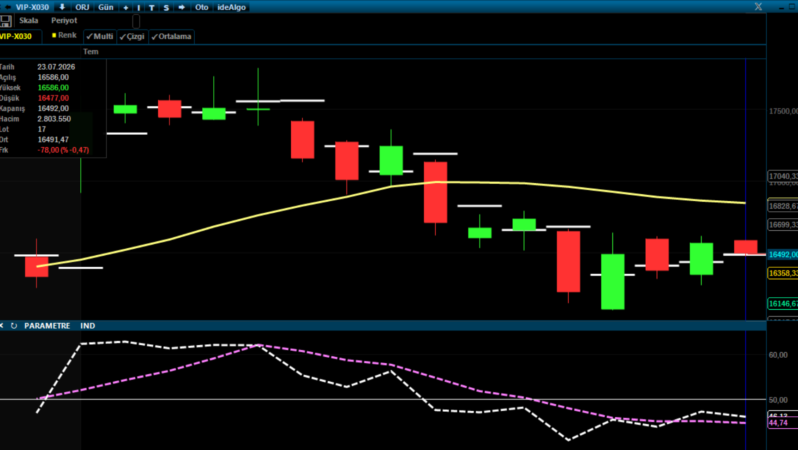Click the green 16146,67 price axis label
This screenshot has height=450, width=798.
pos(783,304)
